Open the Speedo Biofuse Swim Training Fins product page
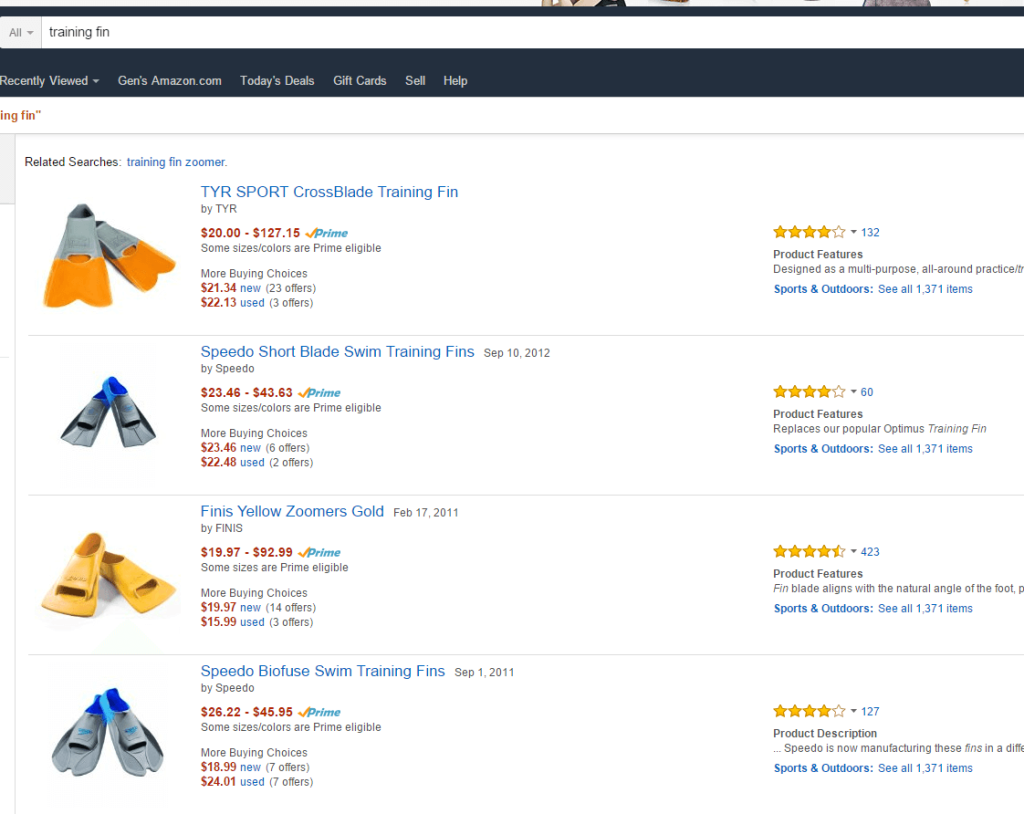 coord(323,671)
